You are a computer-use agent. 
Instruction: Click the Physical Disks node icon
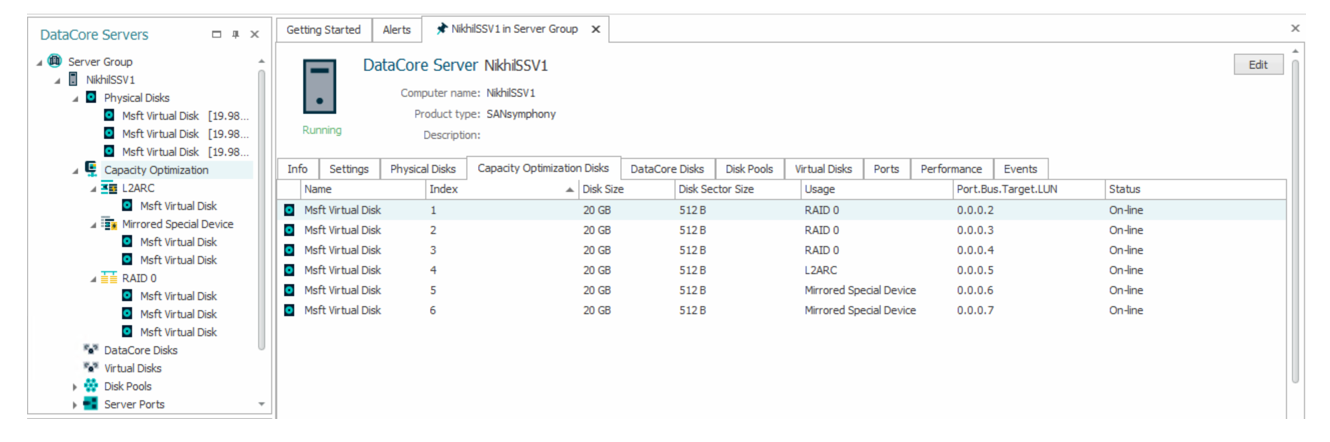(92, 98)
